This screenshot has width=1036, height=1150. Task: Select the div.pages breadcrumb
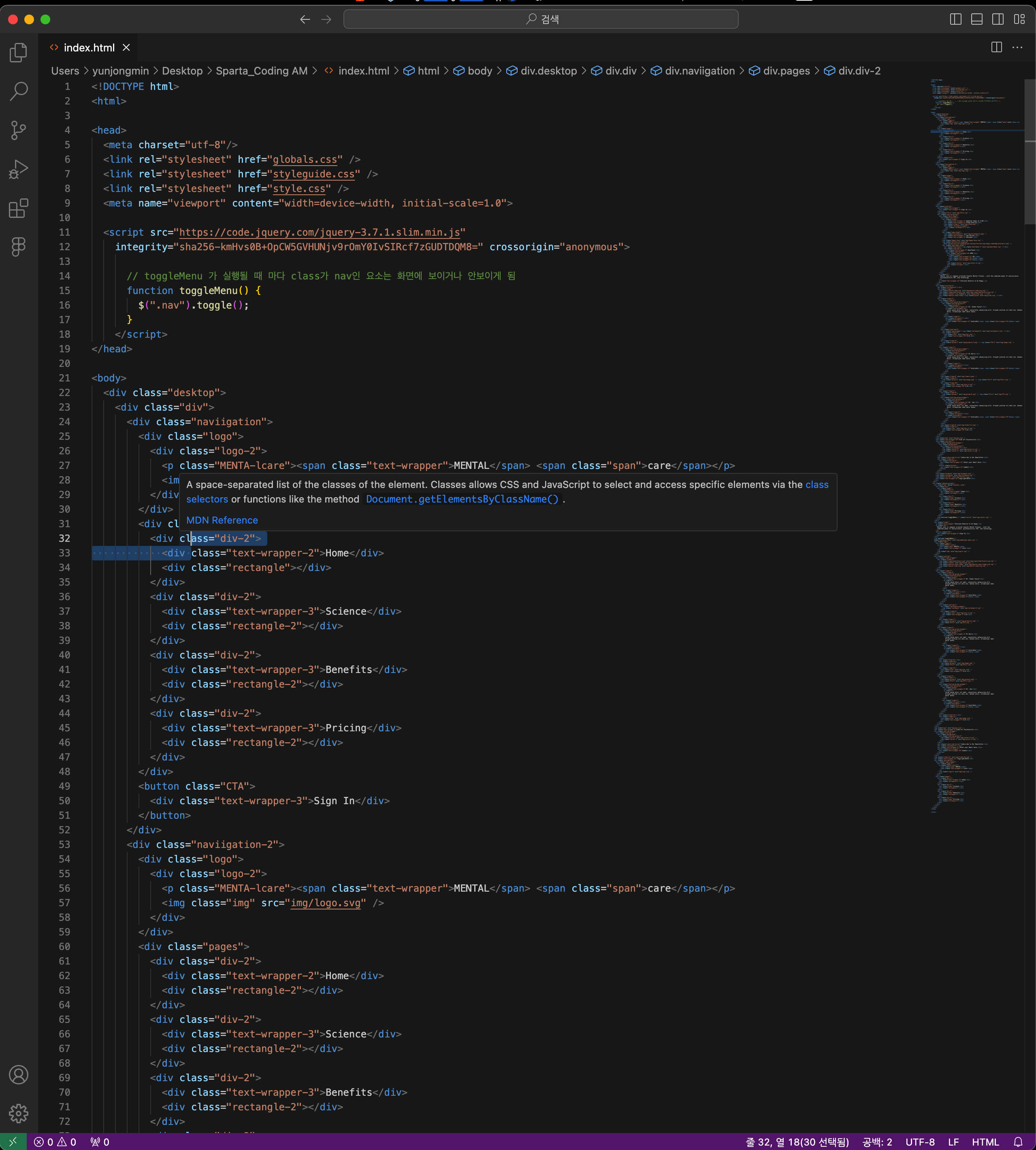(x=779, y=70)
